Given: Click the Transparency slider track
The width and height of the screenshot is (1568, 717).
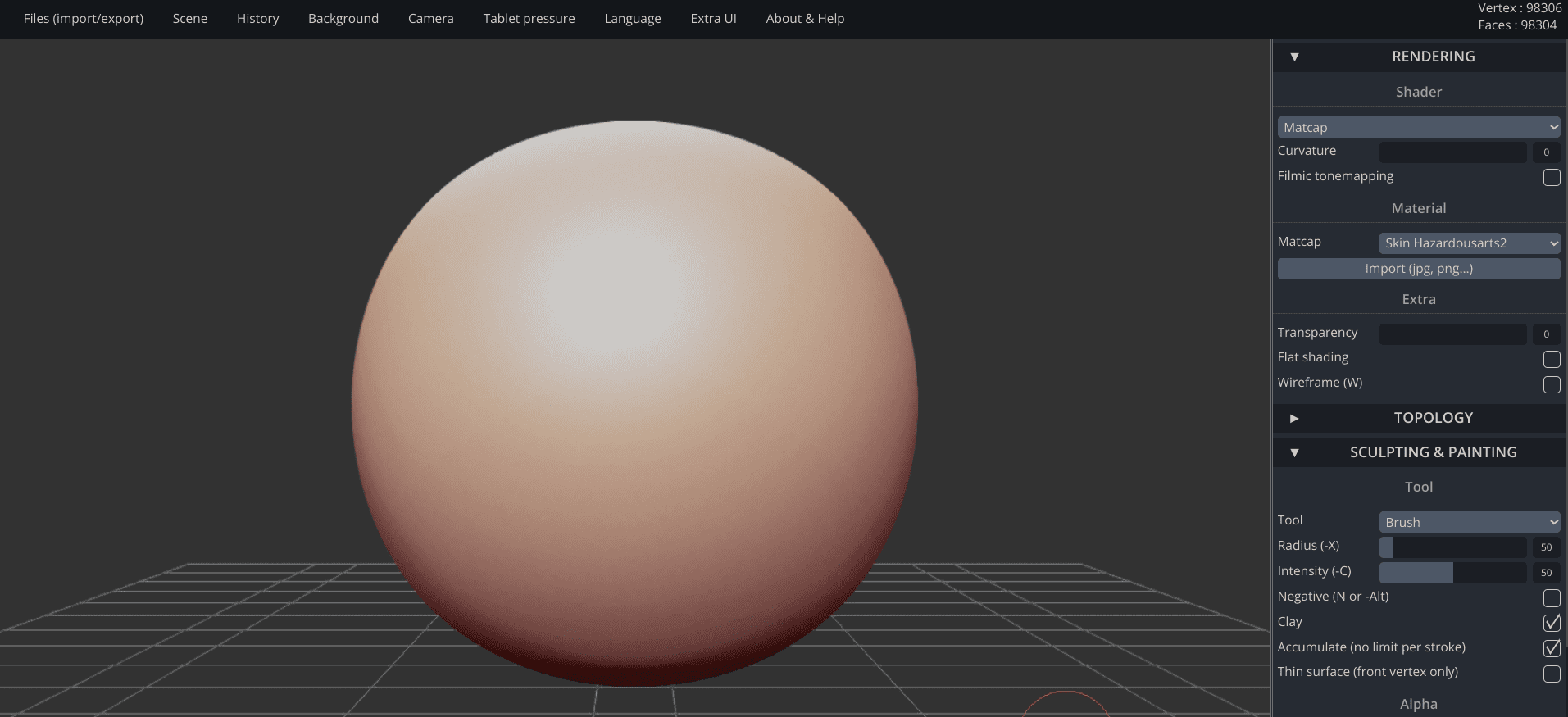Looking at the screenshot, I should pyautogui.click(x=1452, y=334).
